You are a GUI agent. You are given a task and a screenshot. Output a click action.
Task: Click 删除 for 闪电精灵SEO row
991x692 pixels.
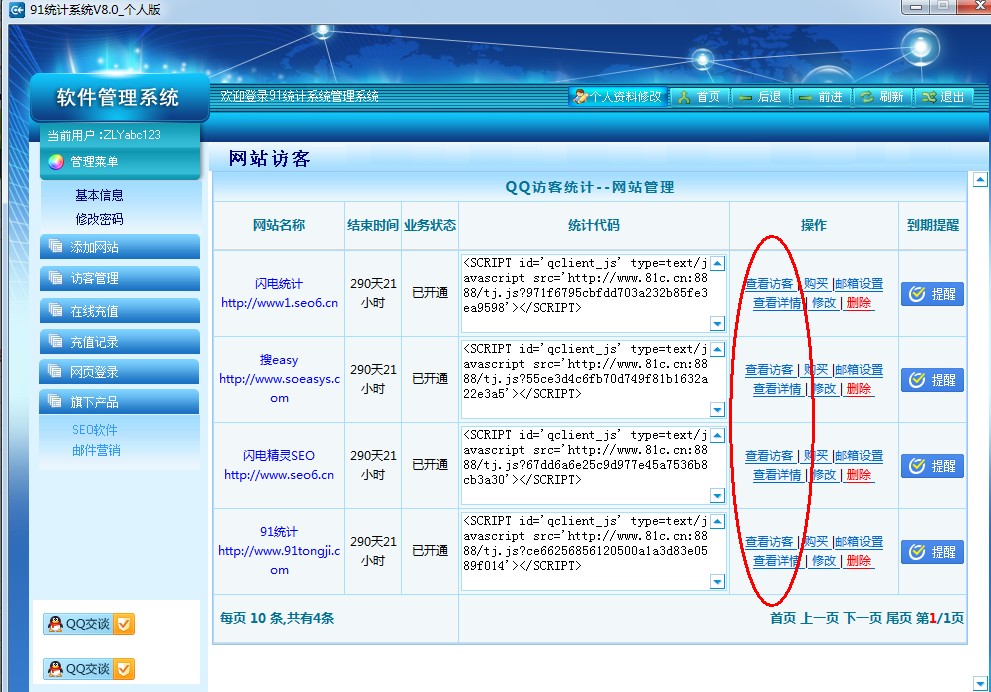[859, 475]
